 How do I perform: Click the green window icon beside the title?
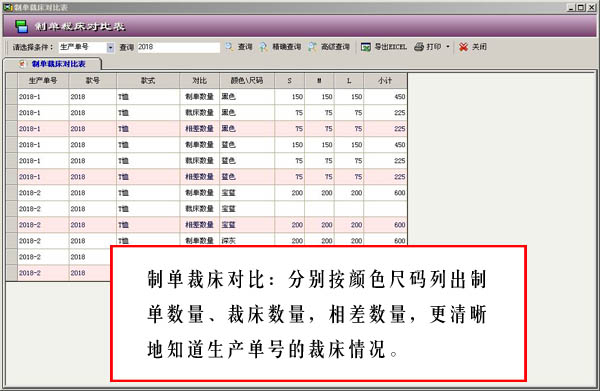21,26
